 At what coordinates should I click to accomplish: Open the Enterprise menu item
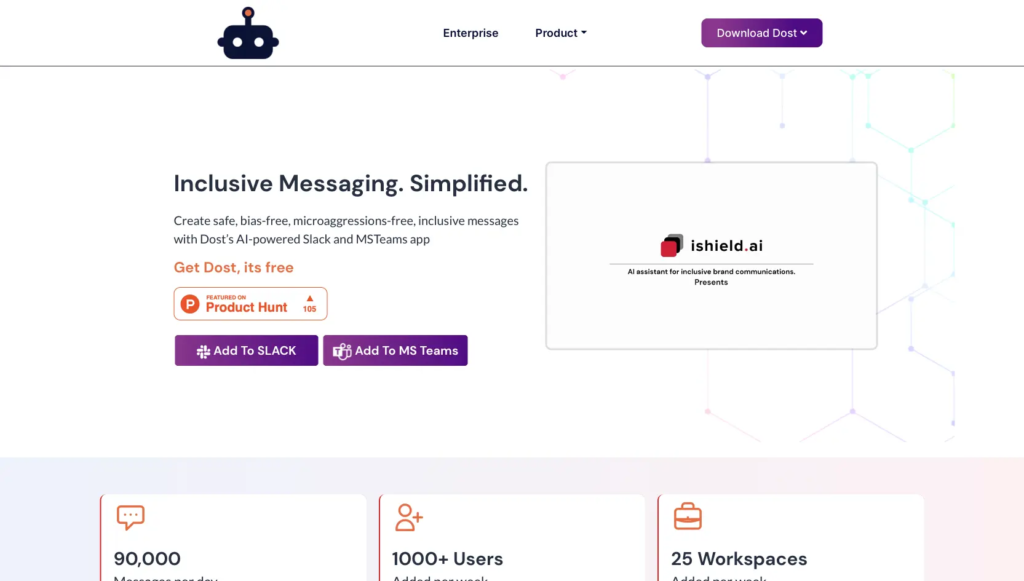470,33
